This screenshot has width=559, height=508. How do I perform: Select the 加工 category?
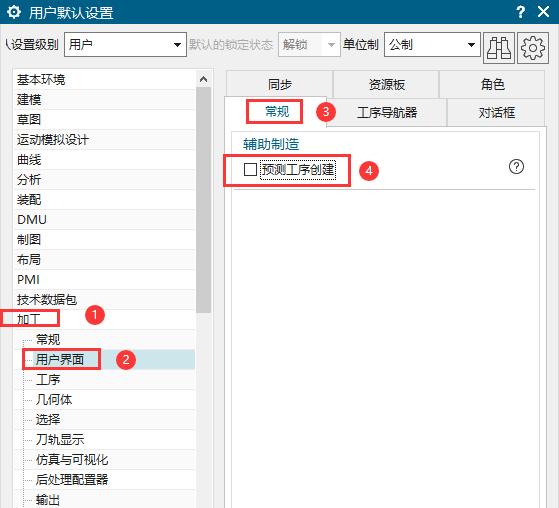104,319
